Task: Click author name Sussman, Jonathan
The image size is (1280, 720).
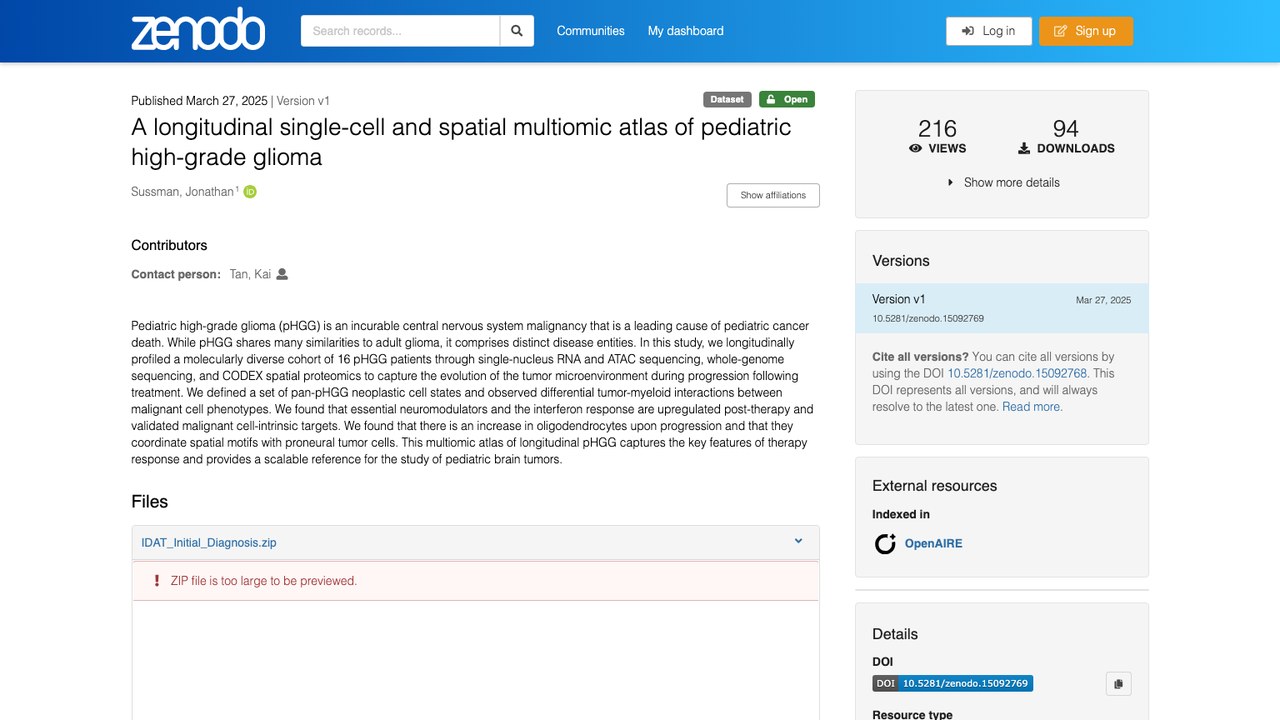Action: point(182,192)
